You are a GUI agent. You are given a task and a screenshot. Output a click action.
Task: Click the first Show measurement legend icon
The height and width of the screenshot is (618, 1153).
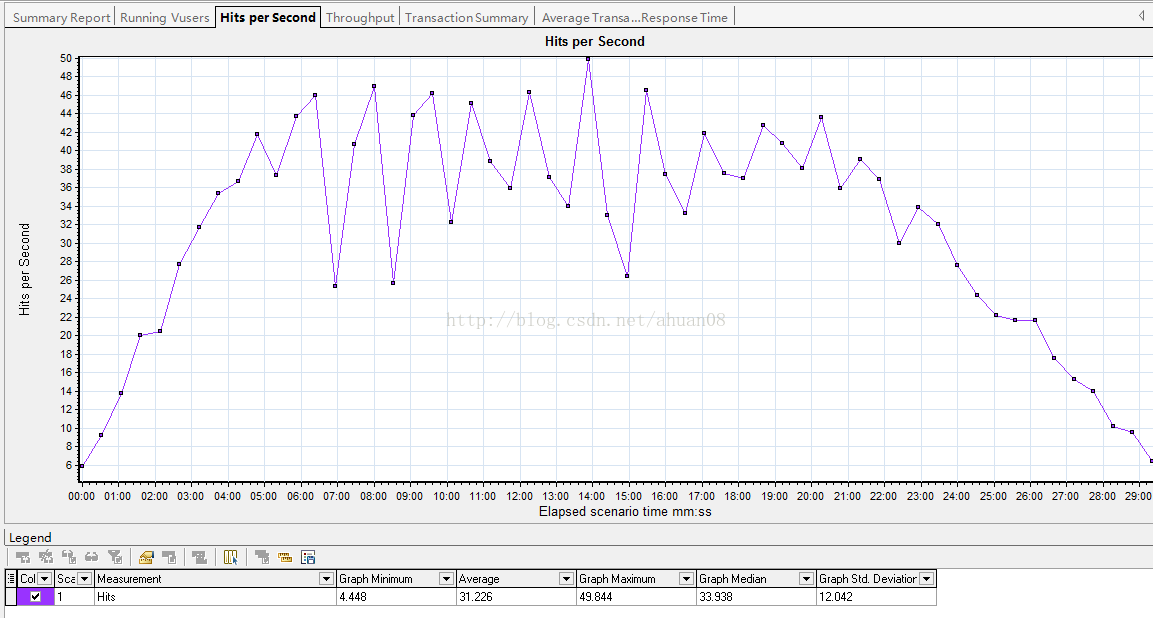click(x=23, y=557)
